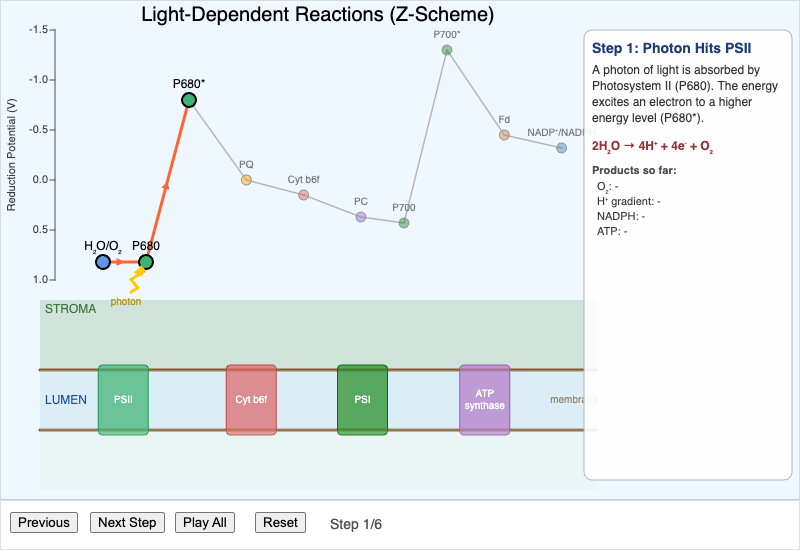Select the blue H₂O/O₂ node
Screen dimensions: 800x552
coord(103,262)
